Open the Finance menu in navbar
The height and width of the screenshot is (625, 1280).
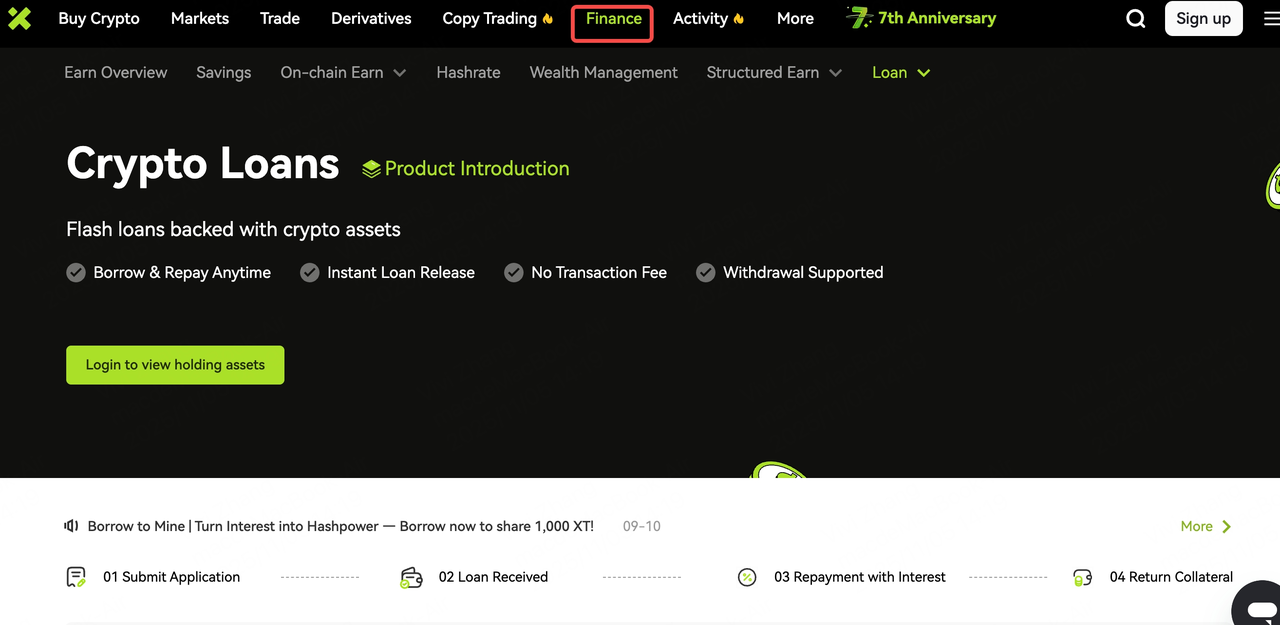tap(613, 19)
